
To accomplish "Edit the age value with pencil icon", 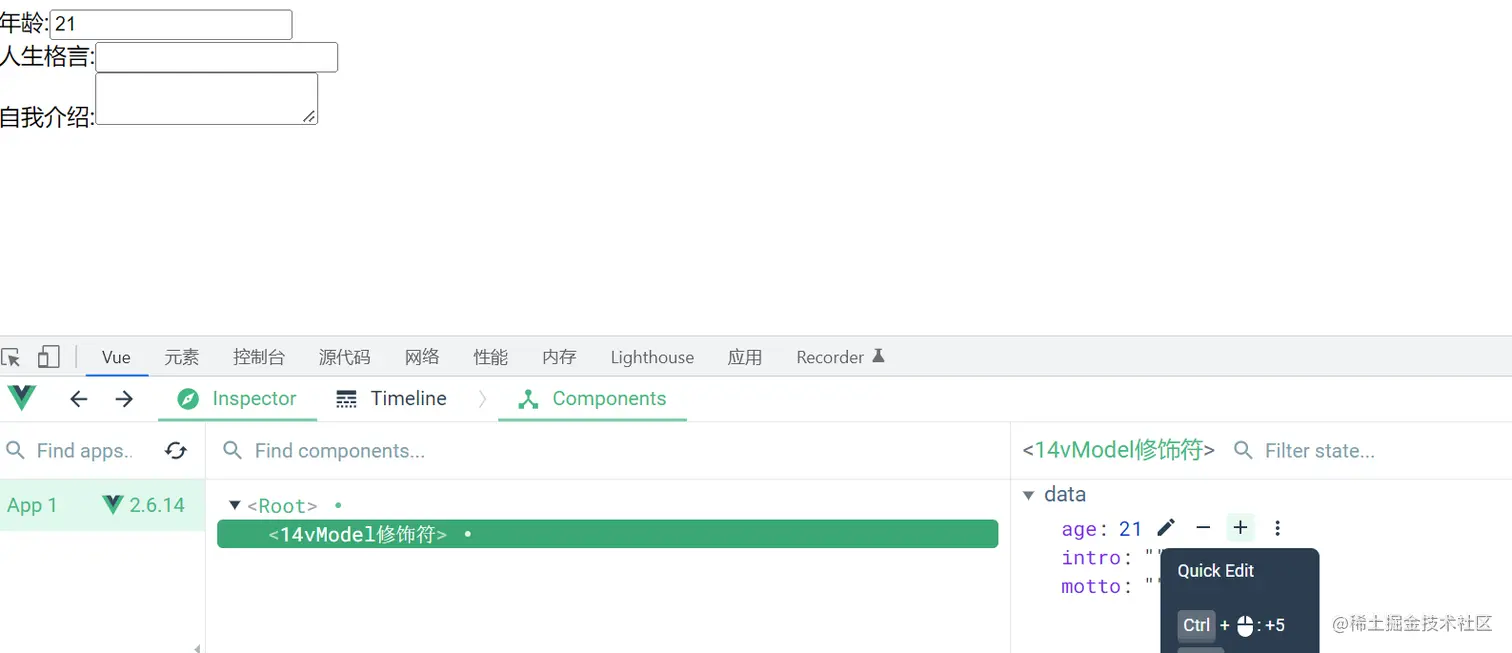I will (1166, 528).
